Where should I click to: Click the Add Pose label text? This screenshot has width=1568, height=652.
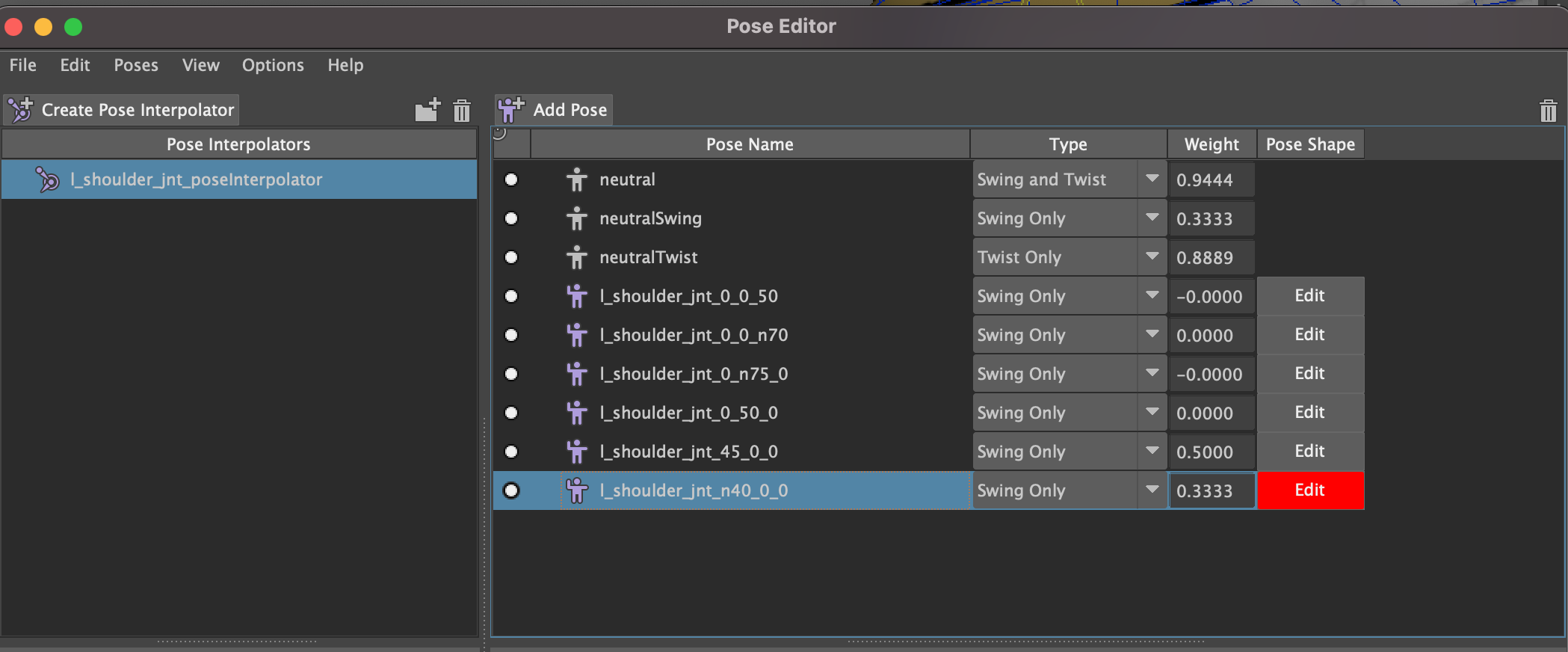point(570,110)
